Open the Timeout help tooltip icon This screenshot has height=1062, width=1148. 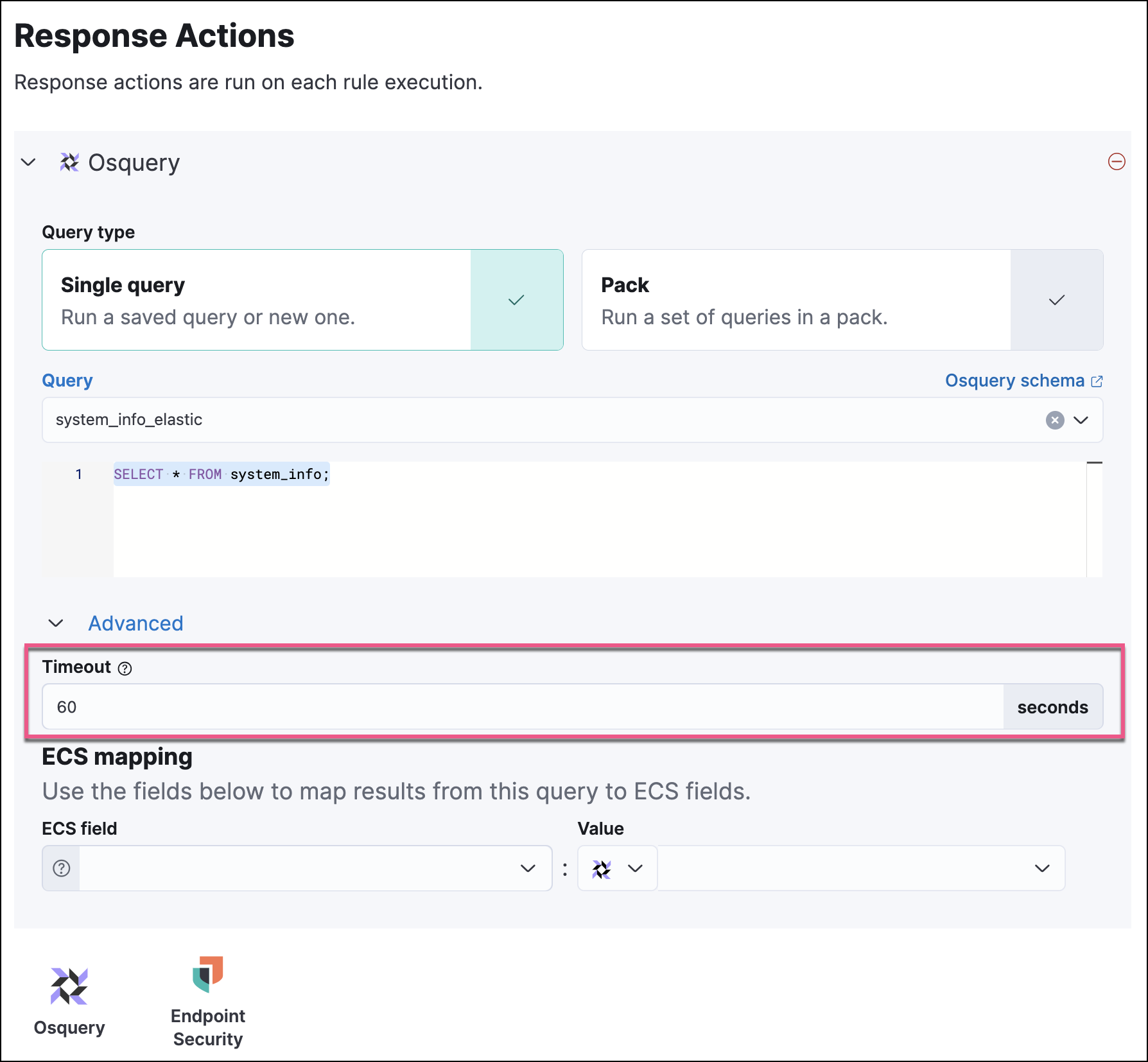125,668
